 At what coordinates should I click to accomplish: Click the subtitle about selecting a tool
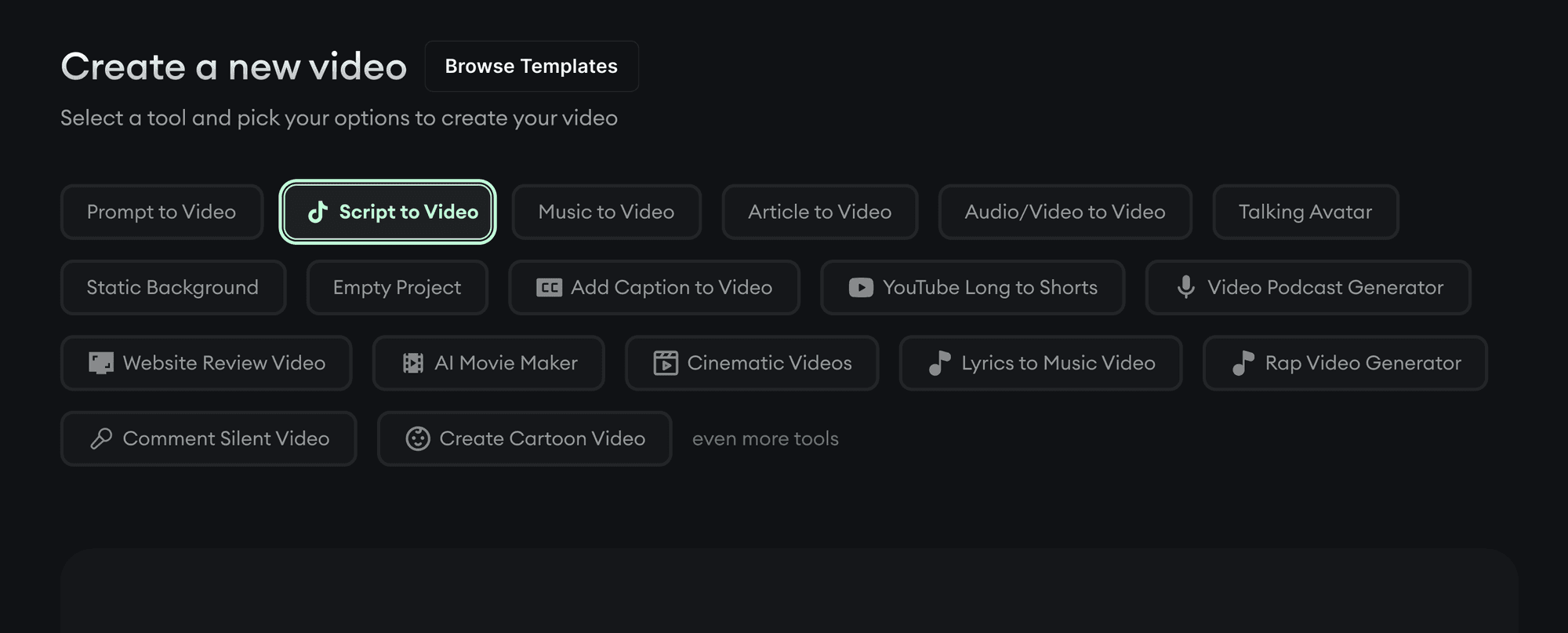(339, 118)
